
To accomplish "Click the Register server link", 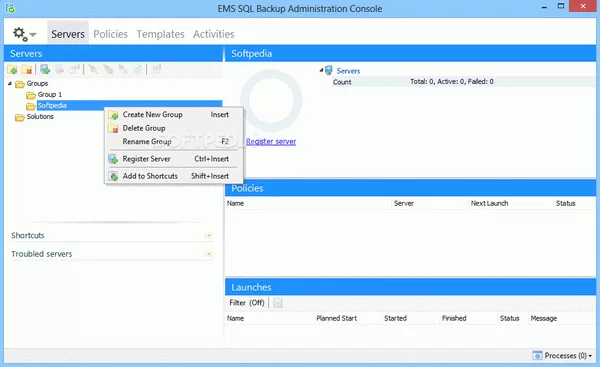I will 271,142.
